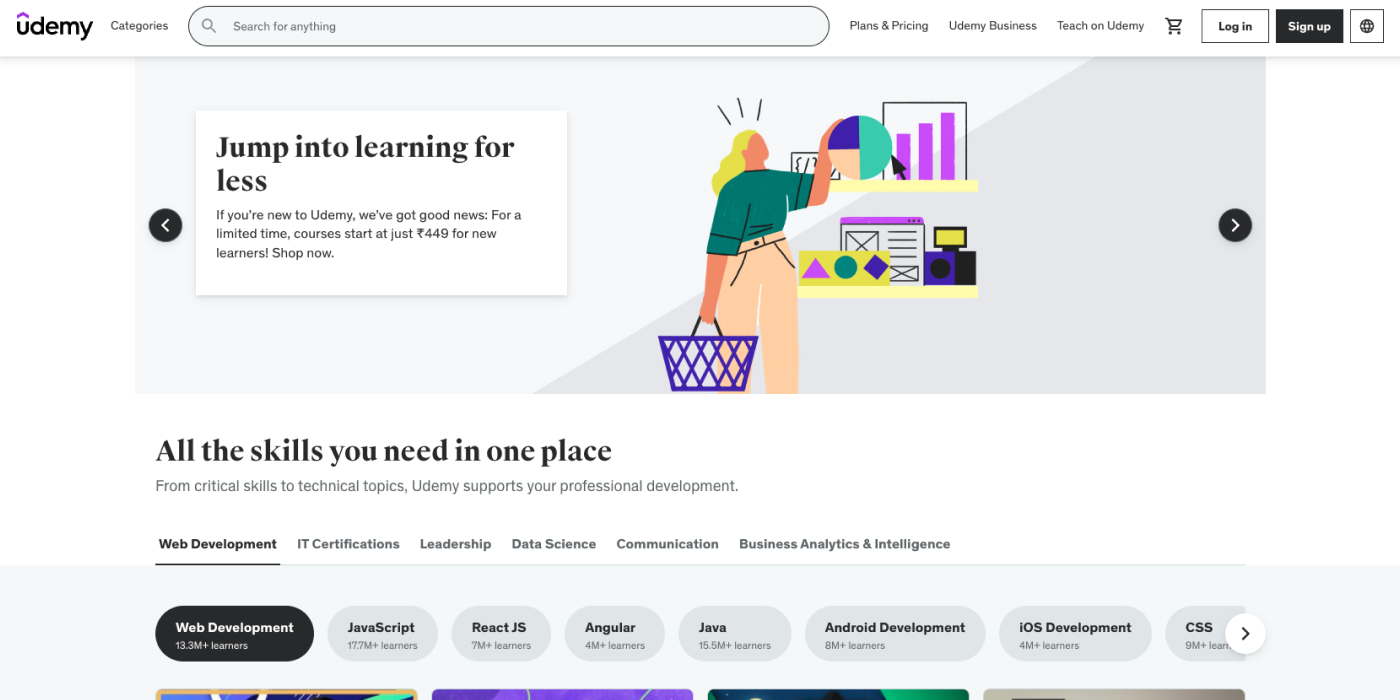Advance topic pills with right arrow
Image resolution: width=1400 pixels, height=700 pixels.
tap(1245, 634)
